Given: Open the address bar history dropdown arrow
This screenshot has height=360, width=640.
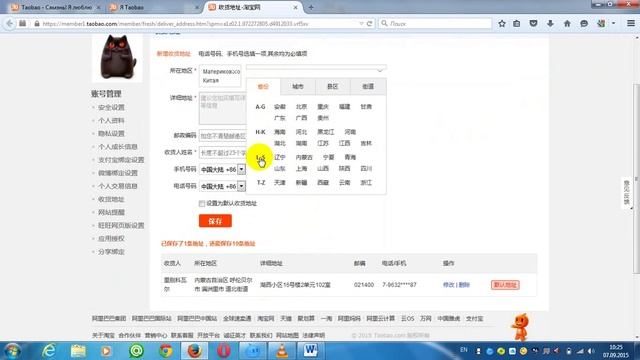Looking at the screenshot, I should (x=361, y=24).
